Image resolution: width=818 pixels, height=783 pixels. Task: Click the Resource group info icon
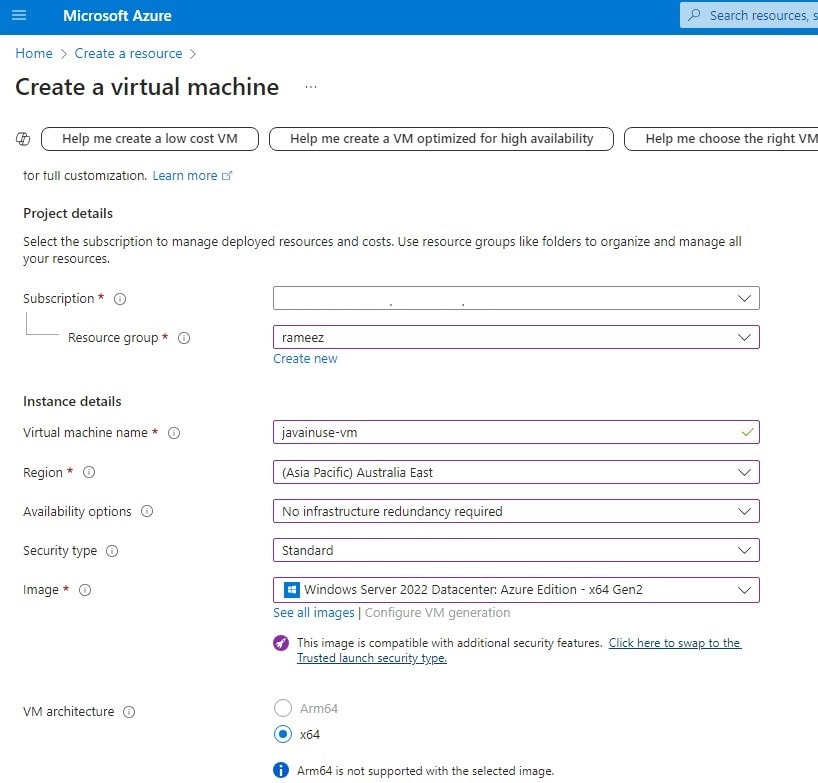pos(184,338)
